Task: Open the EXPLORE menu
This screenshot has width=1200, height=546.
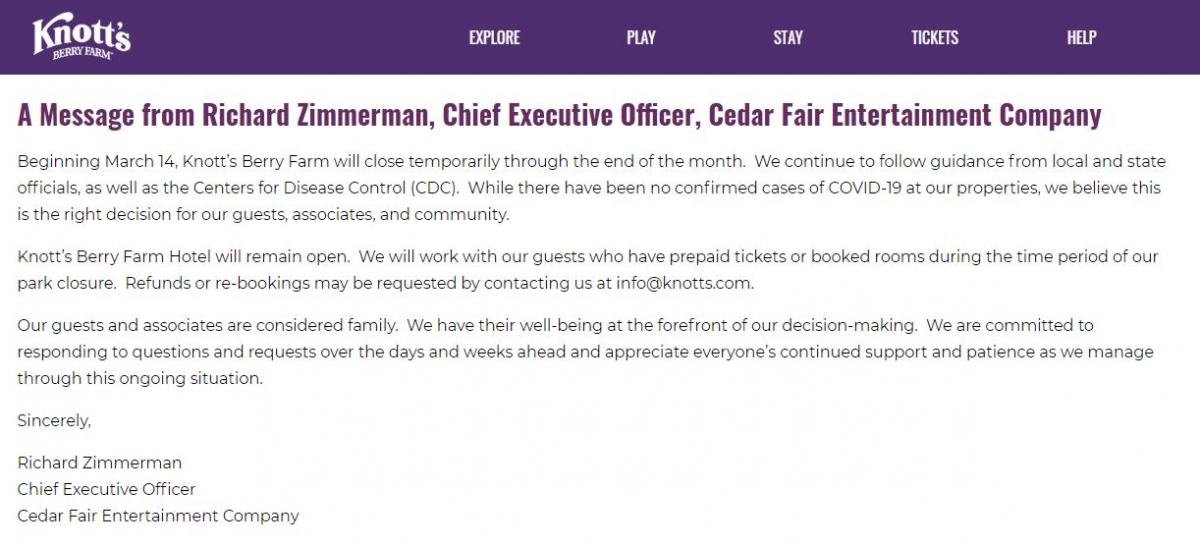Action: click(x=494, y=37)
